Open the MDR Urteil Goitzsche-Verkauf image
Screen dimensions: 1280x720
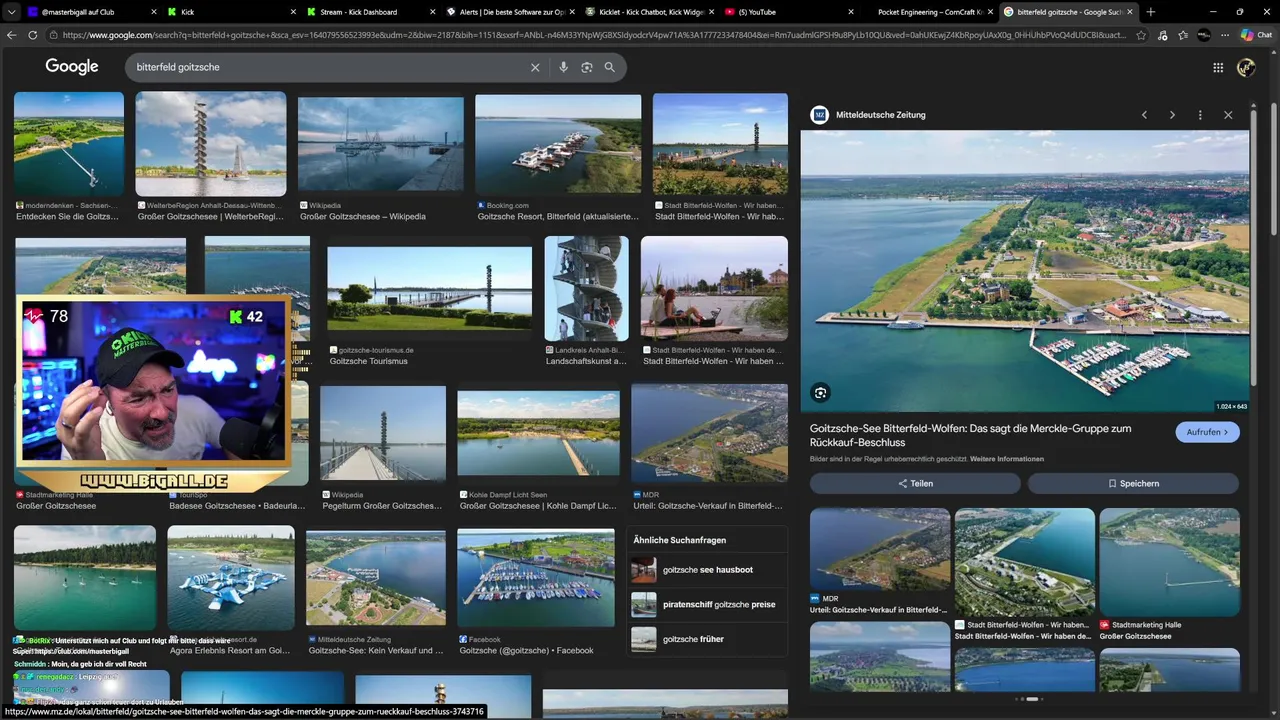click(709, 433)
